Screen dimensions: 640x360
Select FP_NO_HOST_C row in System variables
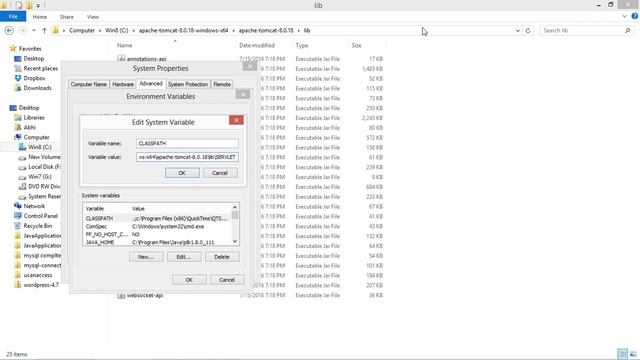point(157,234)
